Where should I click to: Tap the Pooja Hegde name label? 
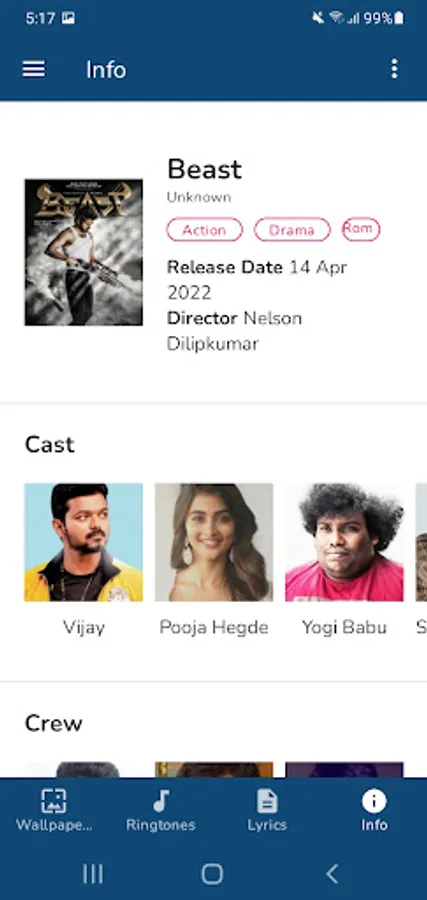214,627
